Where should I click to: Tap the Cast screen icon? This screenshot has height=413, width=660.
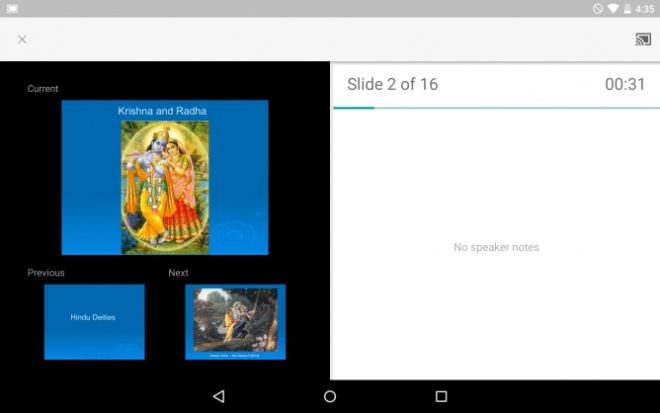click(643, 40)
